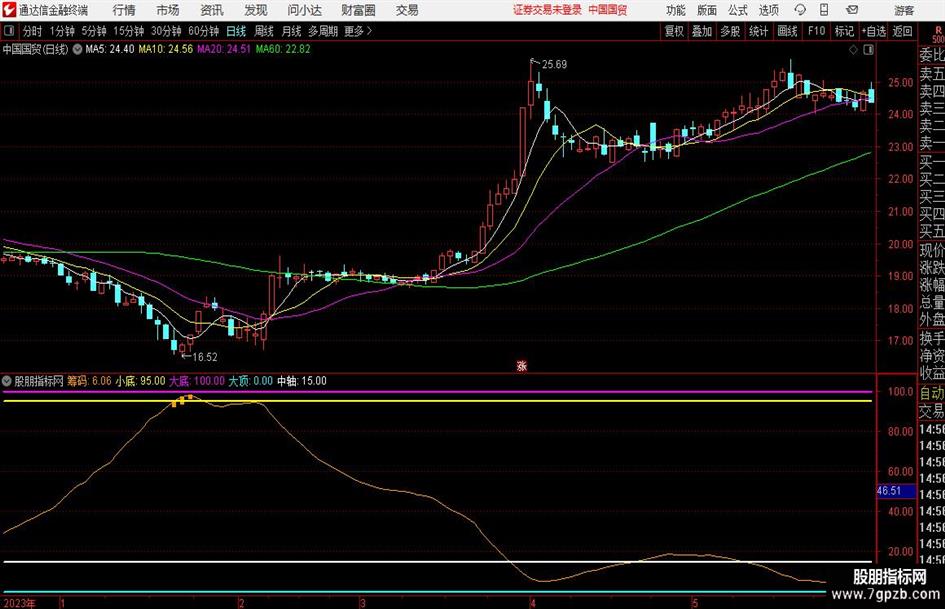Switch to the 1分钟 period tab

(x=62, y=31)
